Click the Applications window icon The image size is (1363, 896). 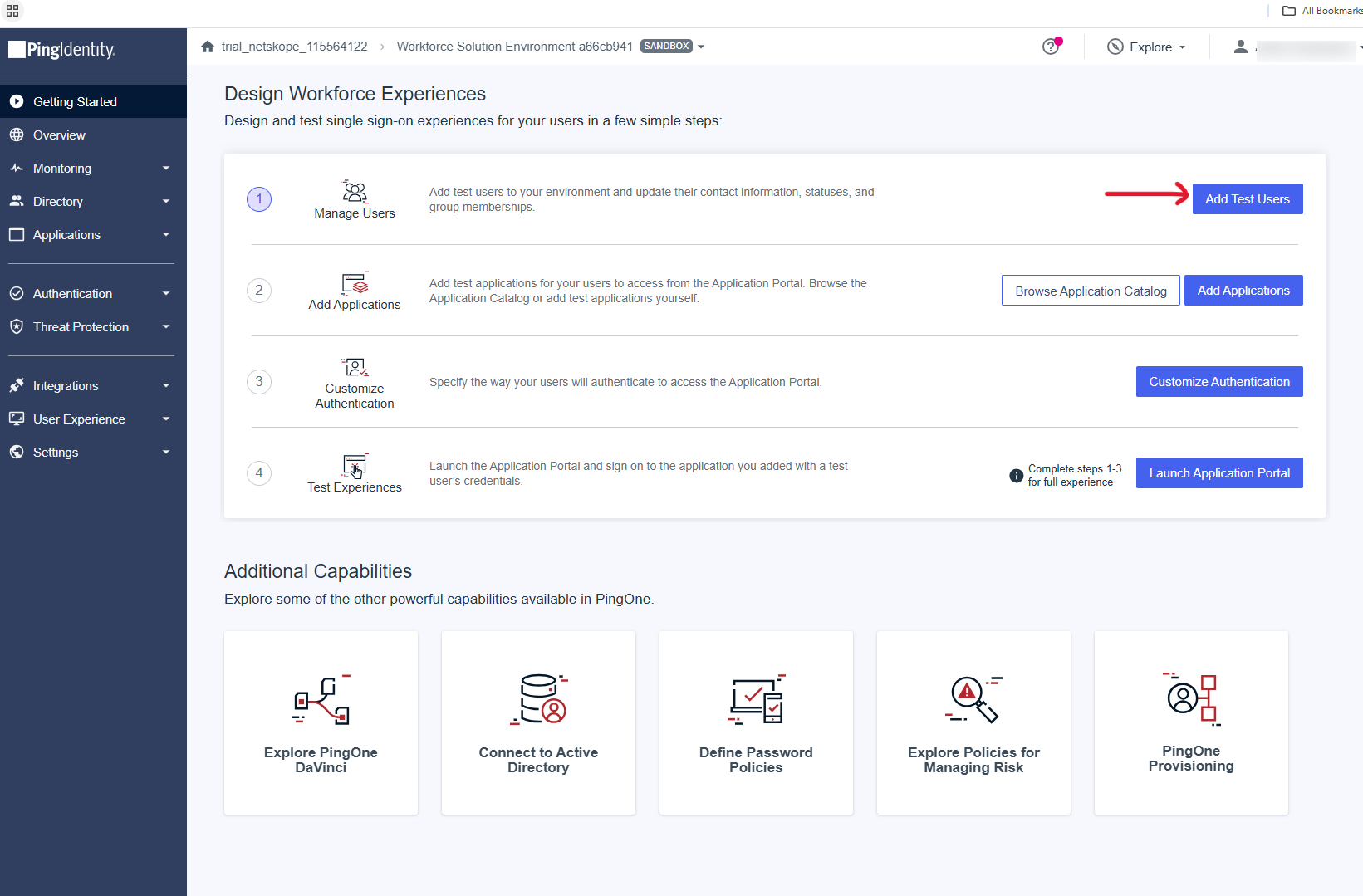pyautogui.click(x=17, y=234)
